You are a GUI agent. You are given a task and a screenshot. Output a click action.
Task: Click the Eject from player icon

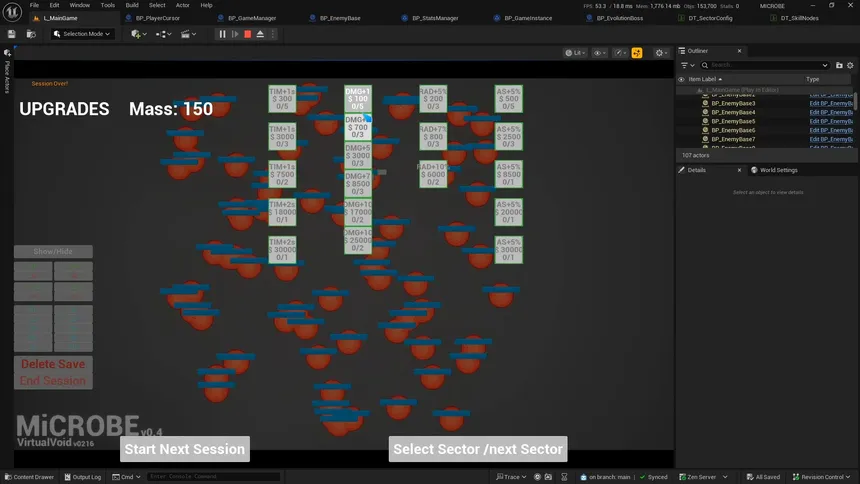pos(261,34)
